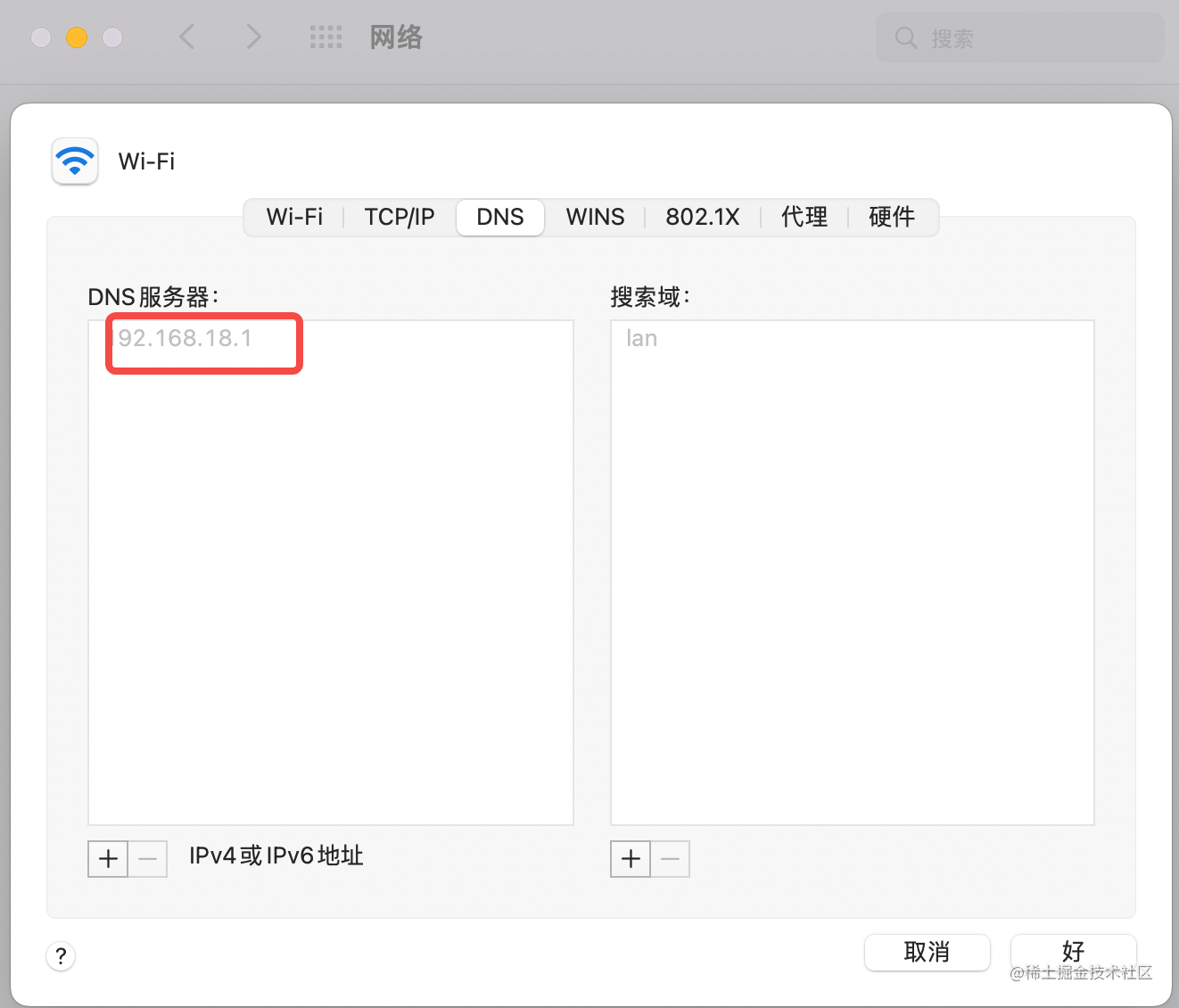This screenshot has height=1008, width=1179.
Task: Click the search magnifier icon
Action: click(x=906, y=37)
